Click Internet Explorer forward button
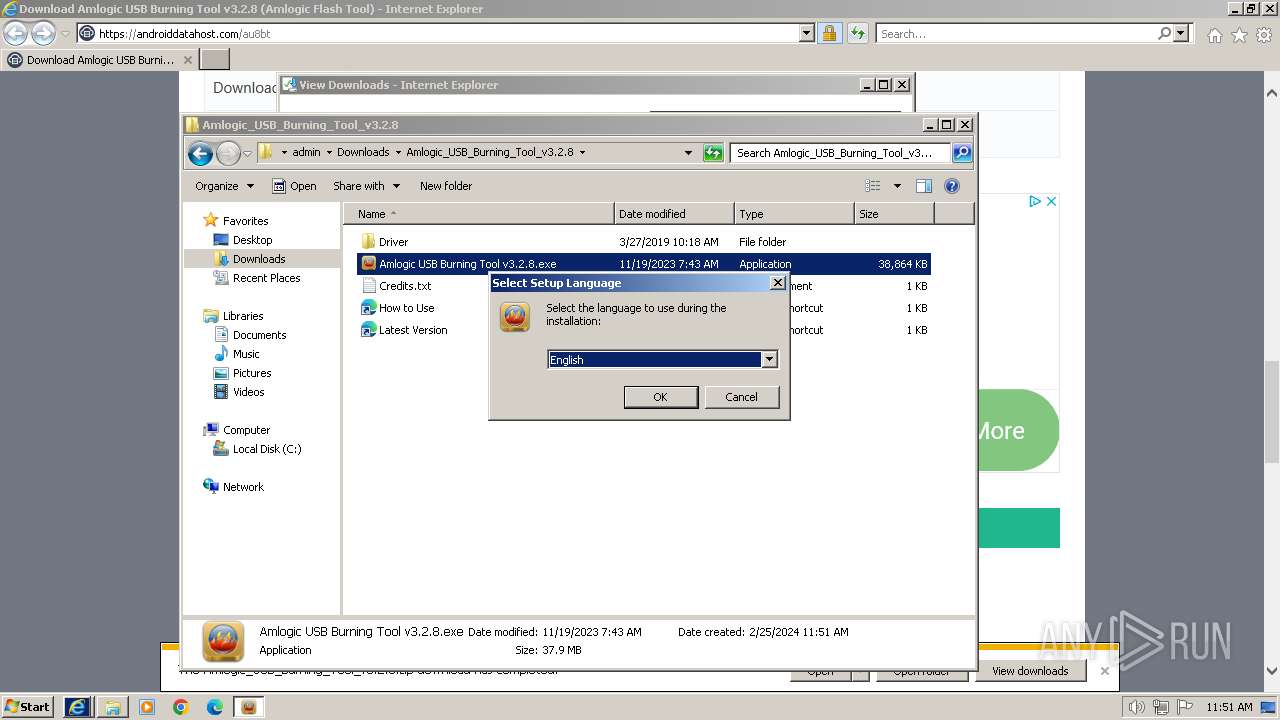Viewport: 1280px width, 720px height. 43,33
